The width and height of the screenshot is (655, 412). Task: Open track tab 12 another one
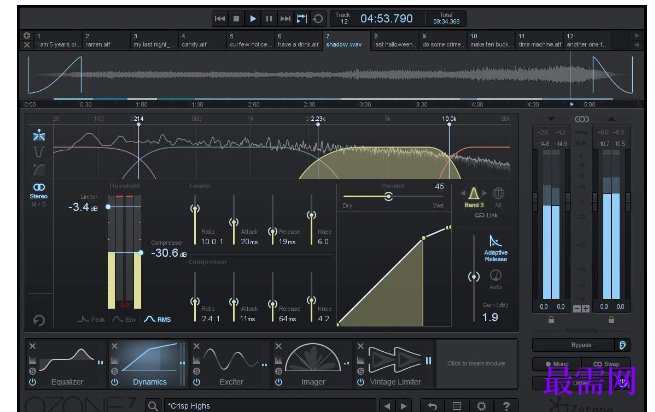[x=587, y=41]
